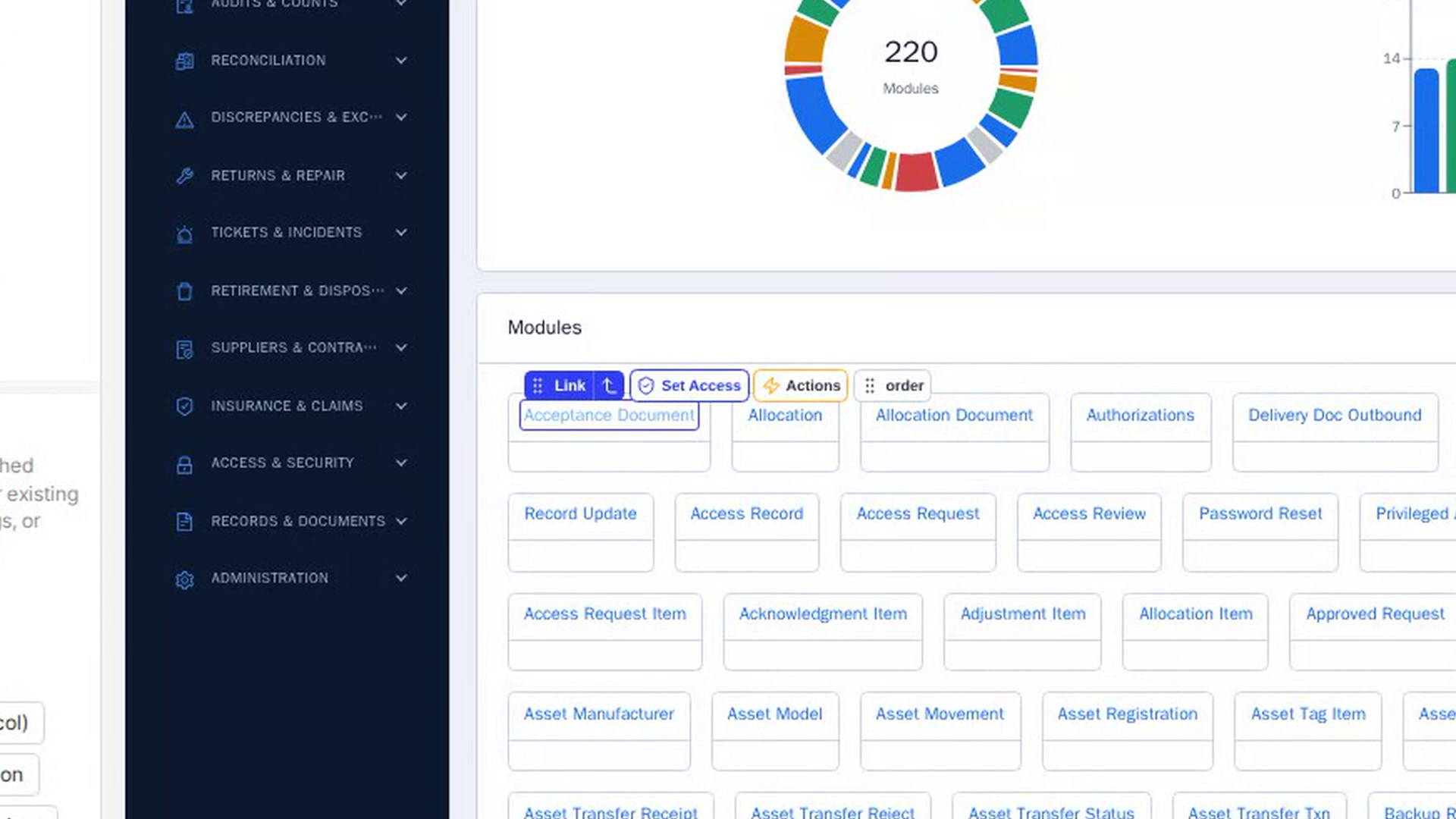Screen dimensions: 1456x819
Task: Open the Records & Documents menu label
Action: coord(298,522)
